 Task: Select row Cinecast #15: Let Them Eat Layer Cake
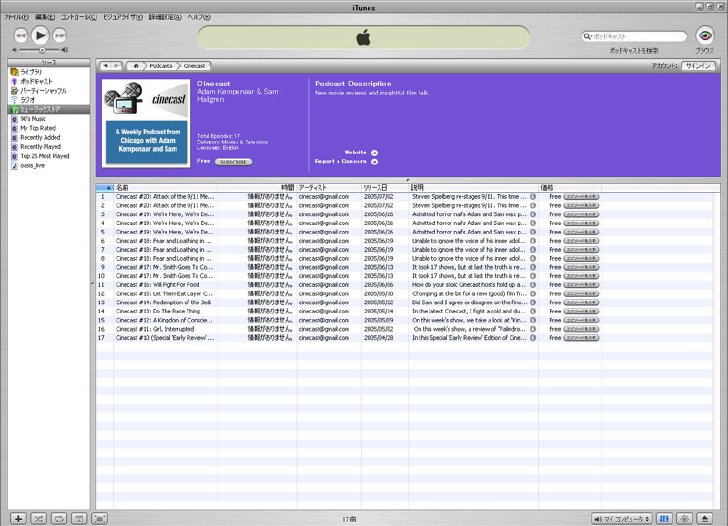(x=404, y=294)
